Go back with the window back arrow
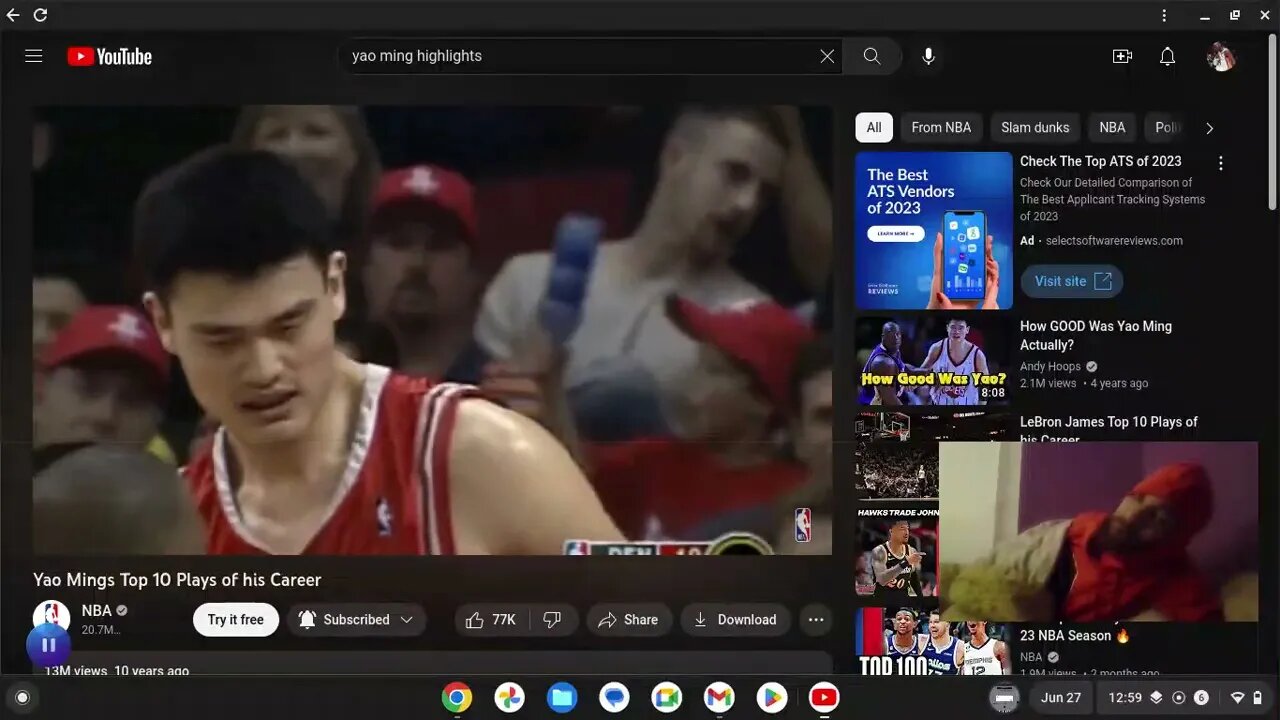 [13, 15]
